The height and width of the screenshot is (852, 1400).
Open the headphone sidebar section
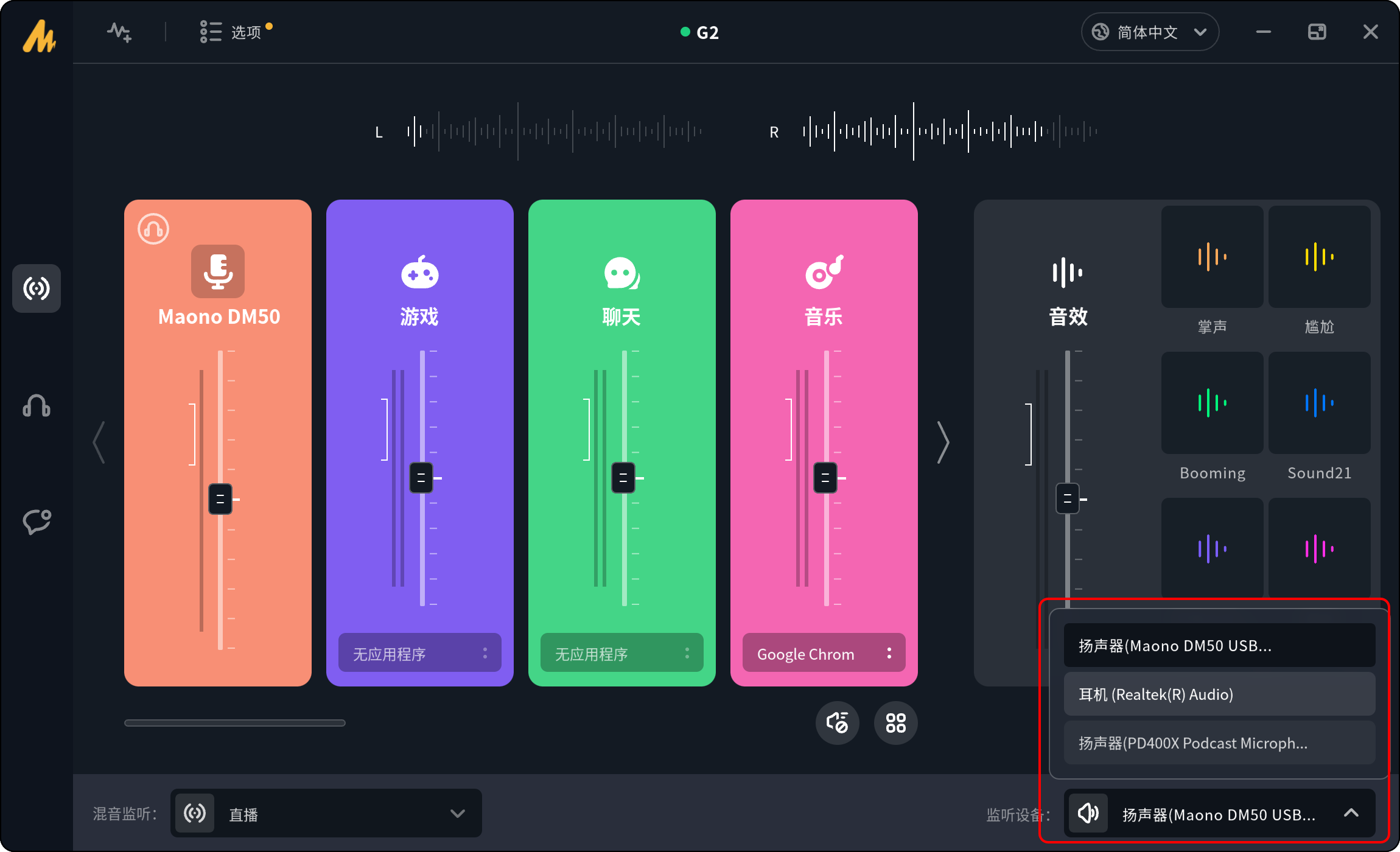pos(37,405)
